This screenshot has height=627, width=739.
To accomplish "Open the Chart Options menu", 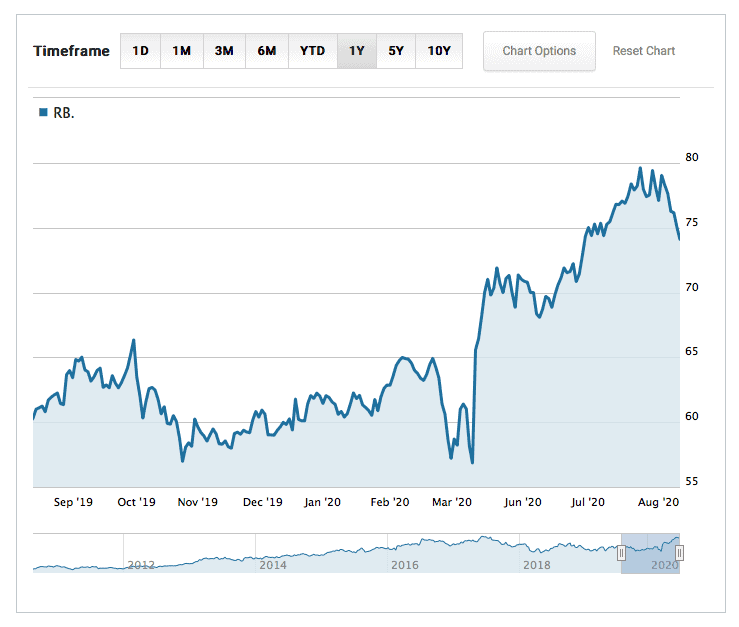I will tap(539, 51).
